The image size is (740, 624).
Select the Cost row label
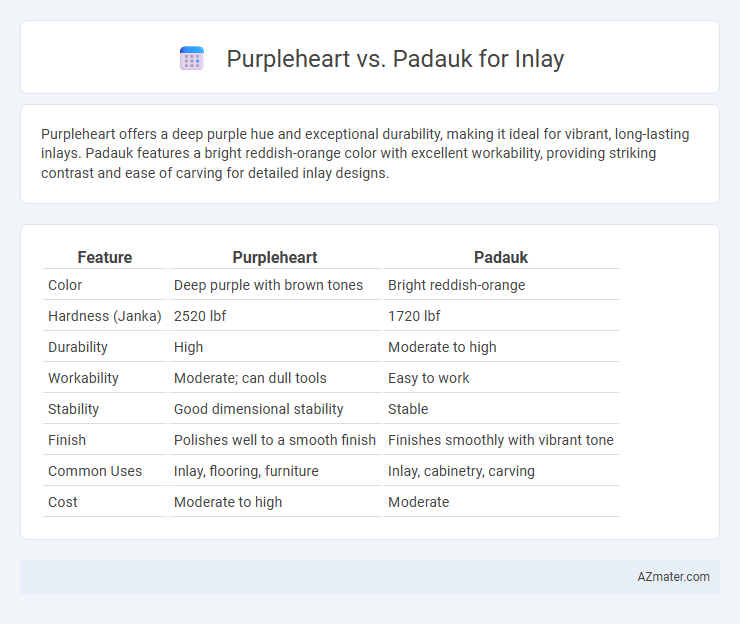(63, 502)
